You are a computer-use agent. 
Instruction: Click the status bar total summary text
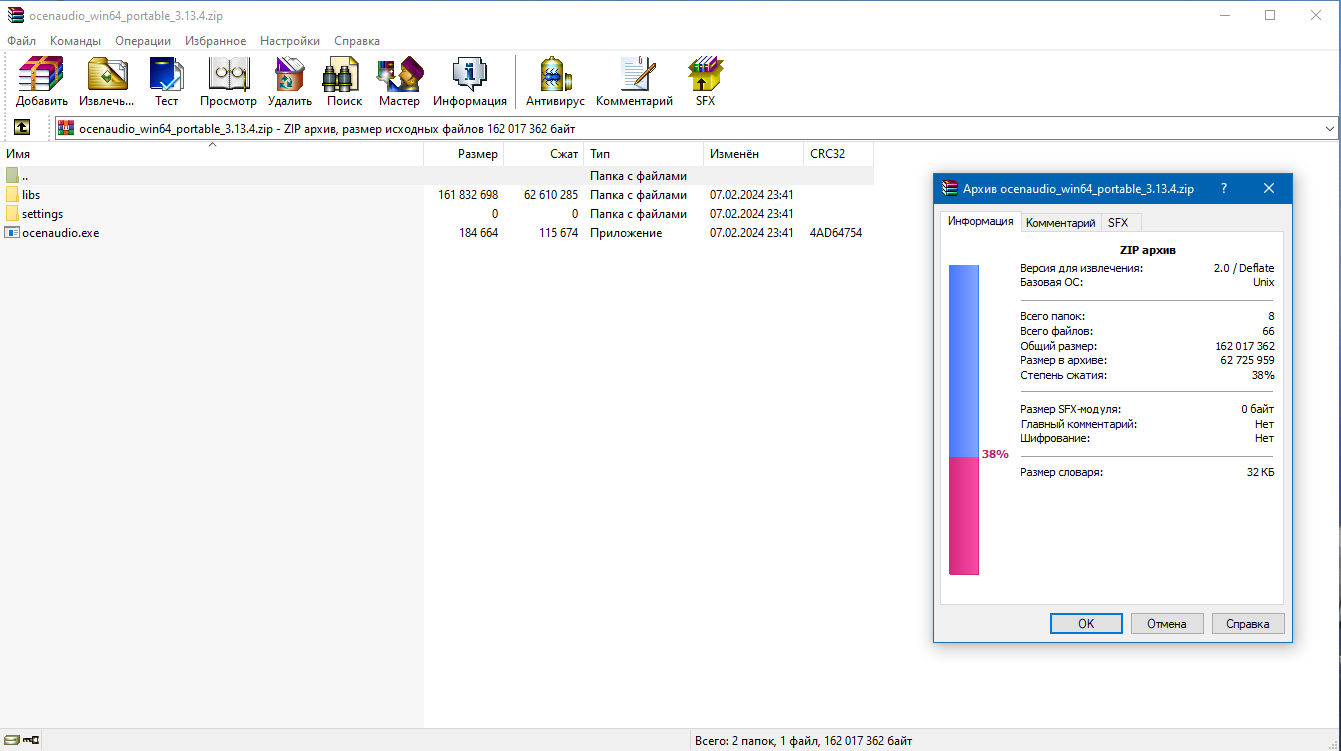point(803,741)
